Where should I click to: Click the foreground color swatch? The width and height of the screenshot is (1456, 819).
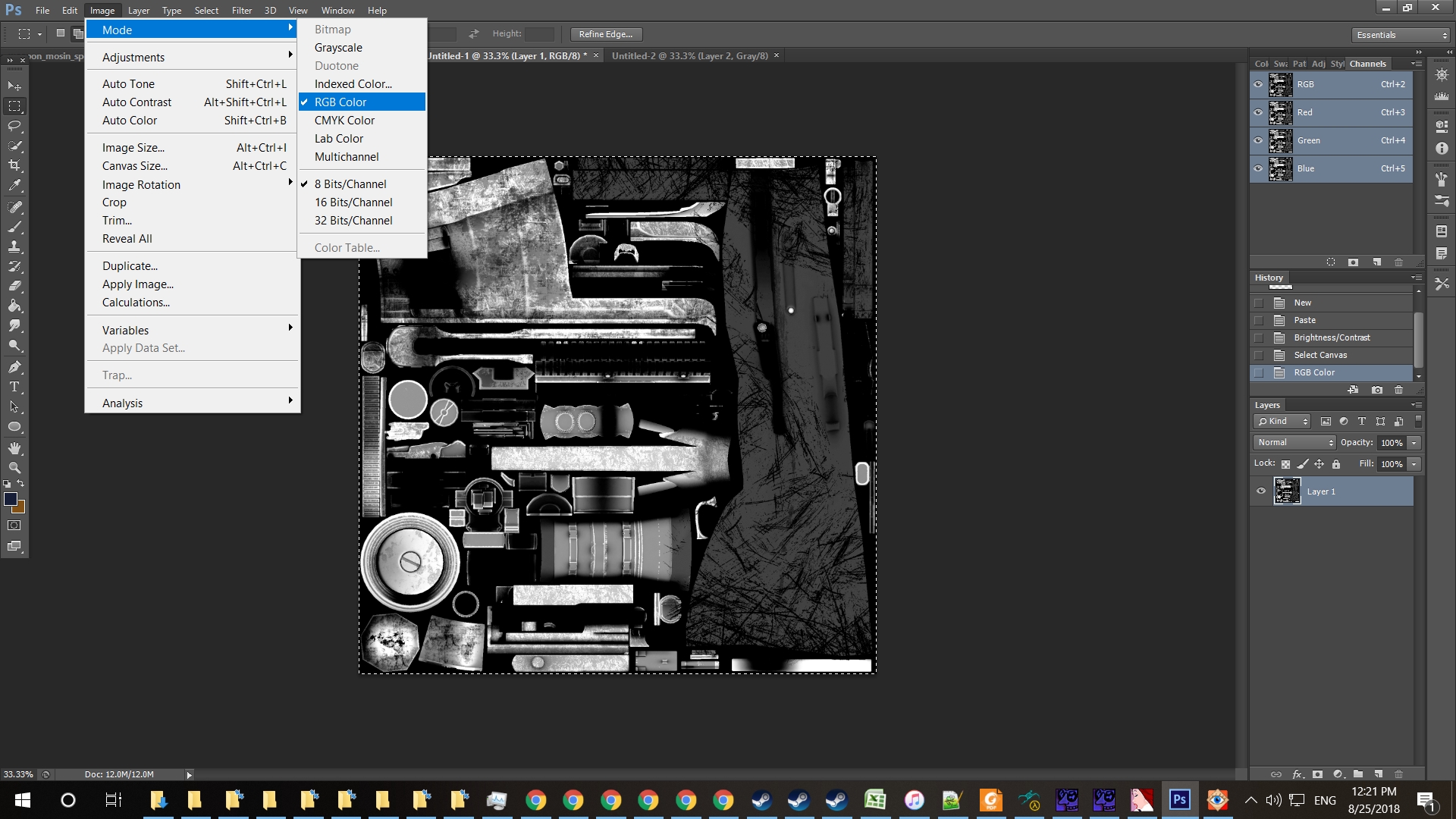pos(10,499)
